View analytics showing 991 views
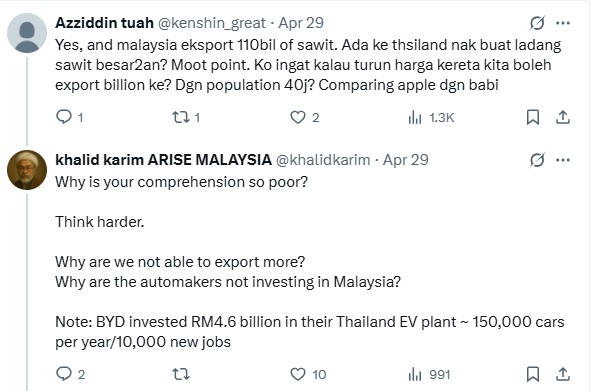Image resolution: width=595 pixels, height=391 pixels. 429,375
